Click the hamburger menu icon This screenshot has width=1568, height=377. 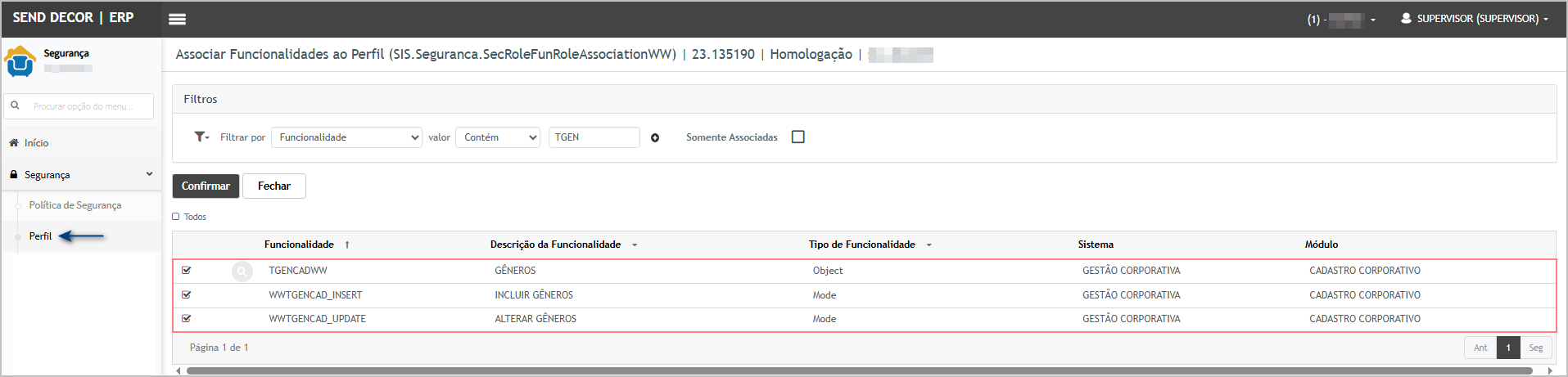(177, 19)
